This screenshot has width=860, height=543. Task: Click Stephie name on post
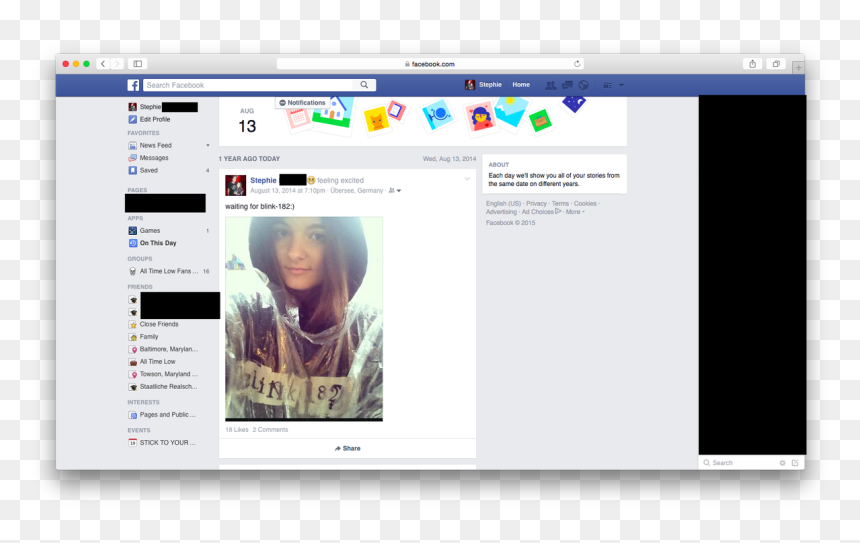(263, 180)
